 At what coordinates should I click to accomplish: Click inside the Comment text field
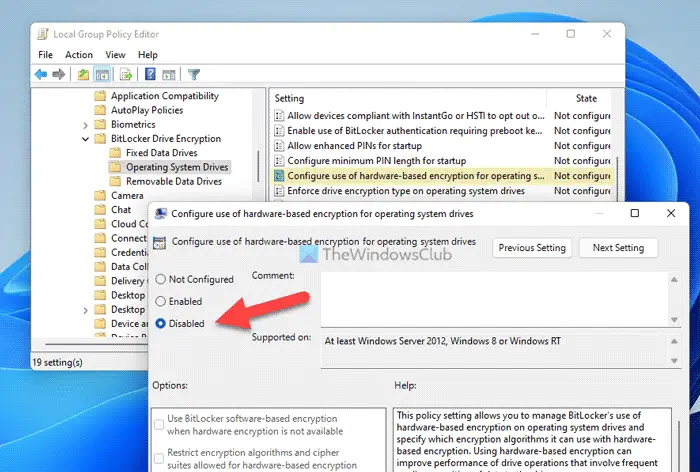coord(495,300)
